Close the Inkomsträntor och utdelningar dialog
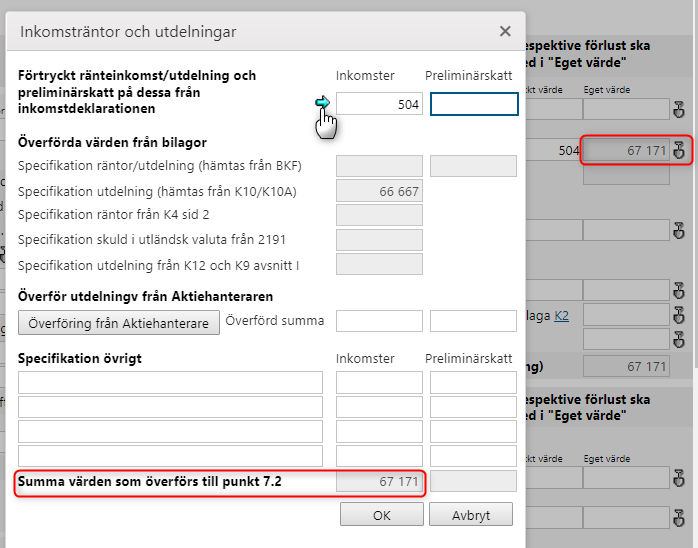This screenshot has height=548, width=698. [505, 31]
